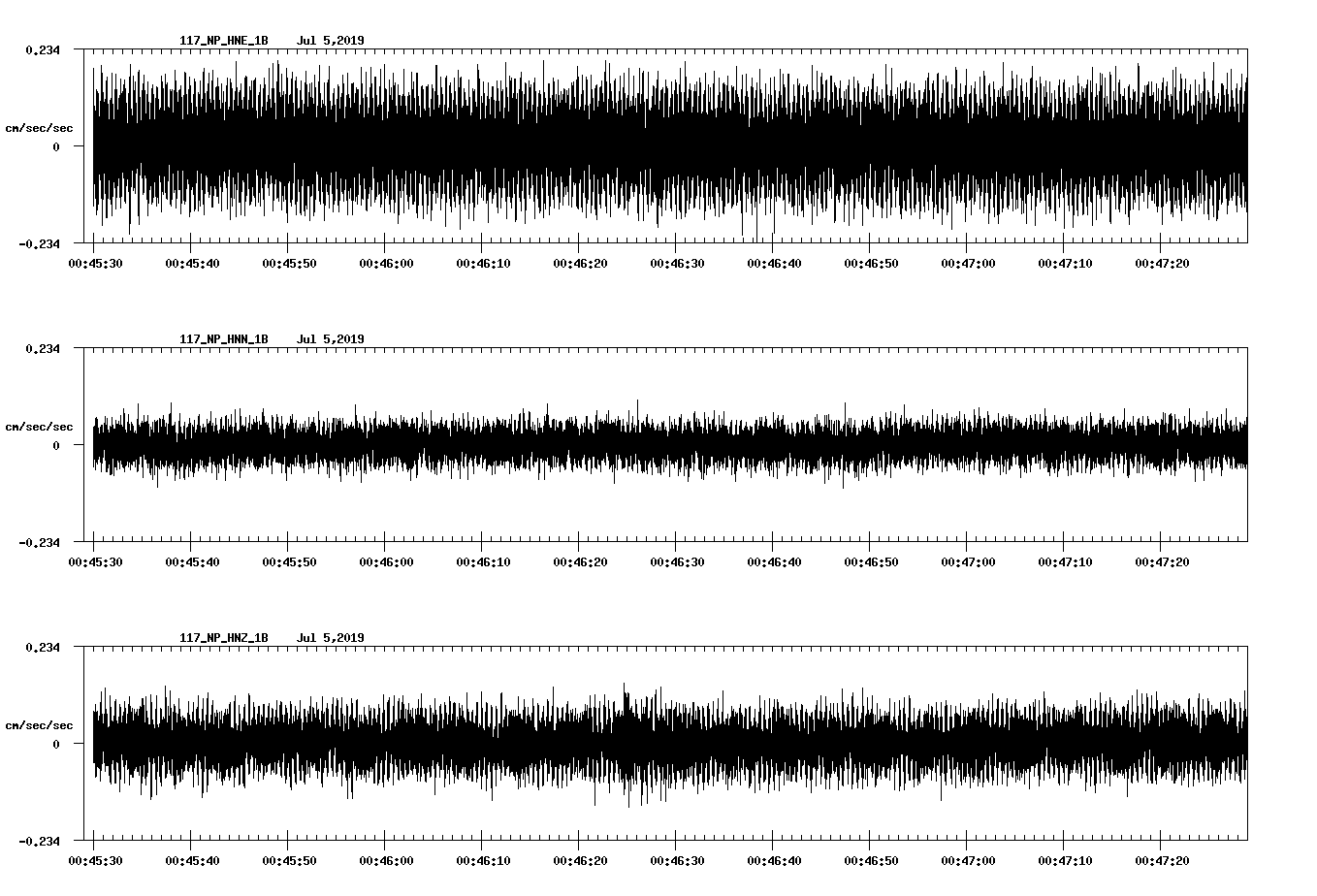Select 00:47:00 timestamp beneath HNZ seismogram
The width and height of the screenshot is (1317, 896).
pyautogui.click(x=968, y=860)
